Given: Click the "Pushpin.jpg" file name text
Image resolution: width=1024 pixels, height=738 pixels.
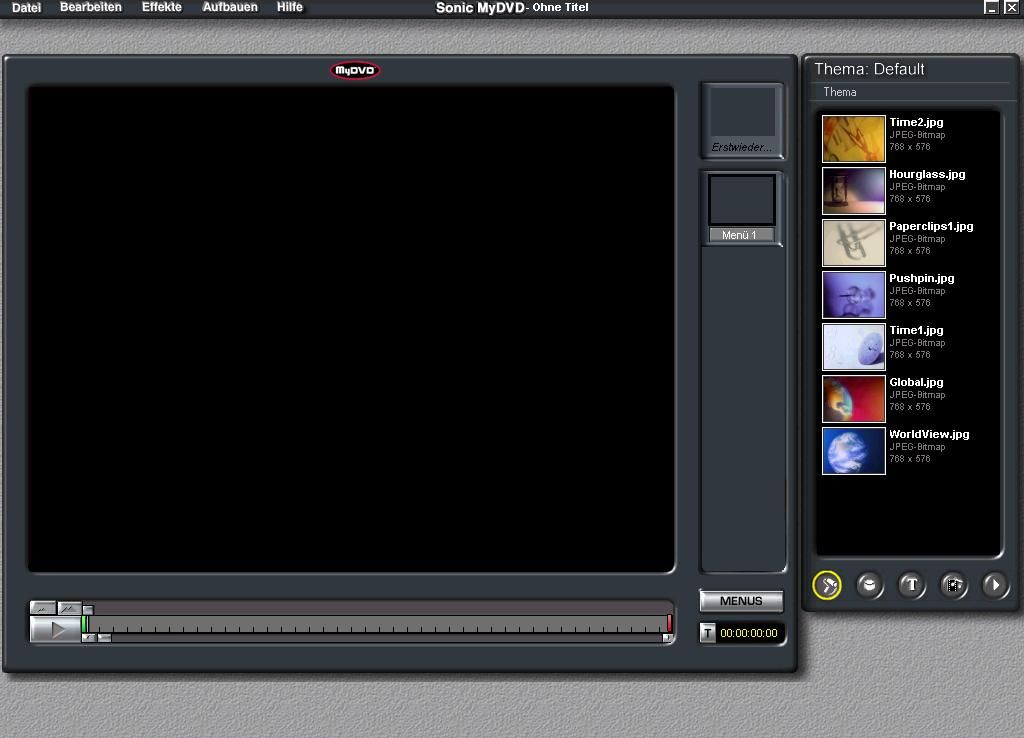Looking at the screenshot, I should [921, 278].
